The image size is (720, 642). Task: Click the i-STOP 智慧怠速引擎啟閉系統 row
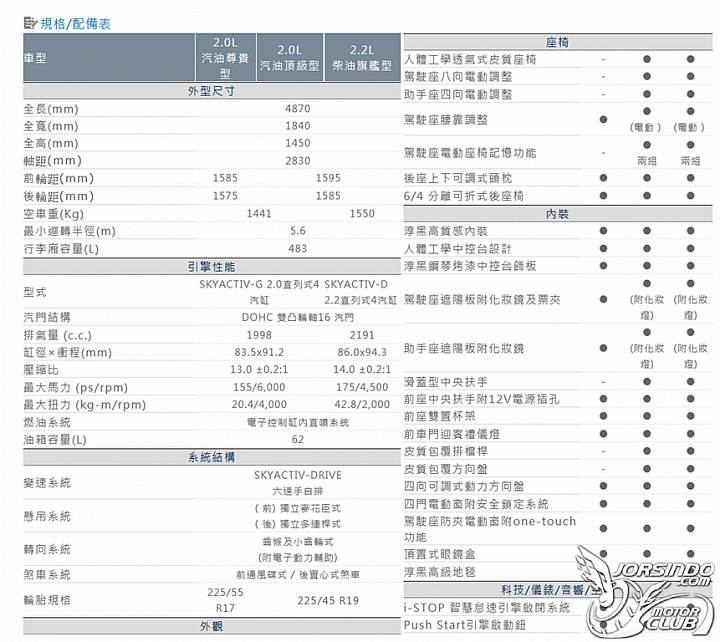coord(558,608)
